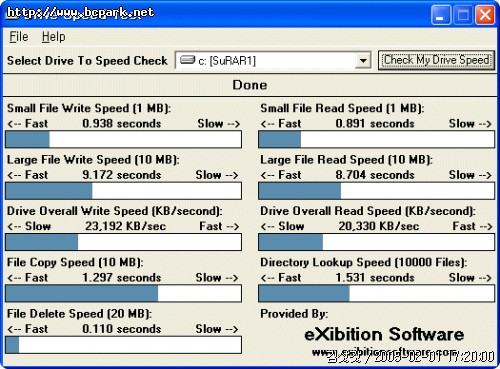Click the Small File Write Speed (1 MB) label
The image size is (500, 369).
pyautogui.click(x=89, y=108)
